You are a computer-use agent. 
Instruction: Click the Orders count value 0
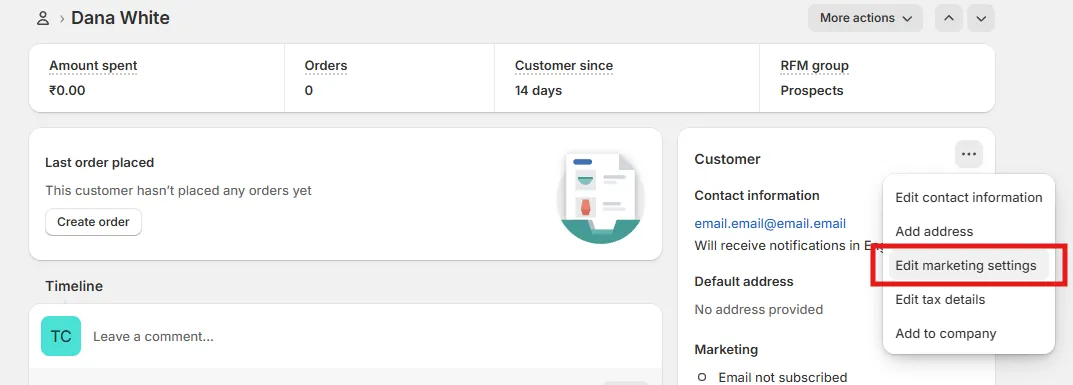click(x=309, y=91)
